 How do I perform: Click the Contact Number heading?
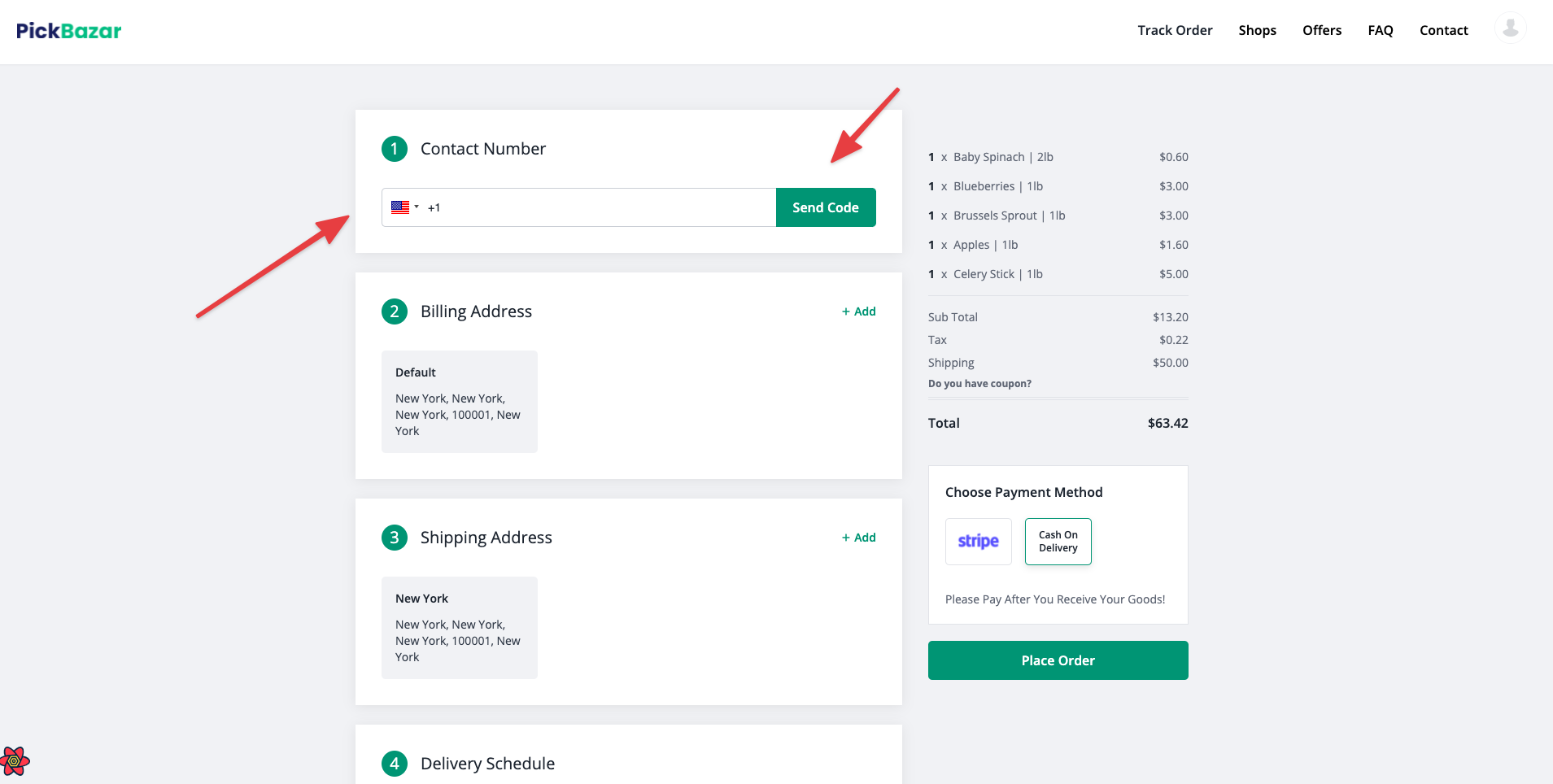(482, 149)
